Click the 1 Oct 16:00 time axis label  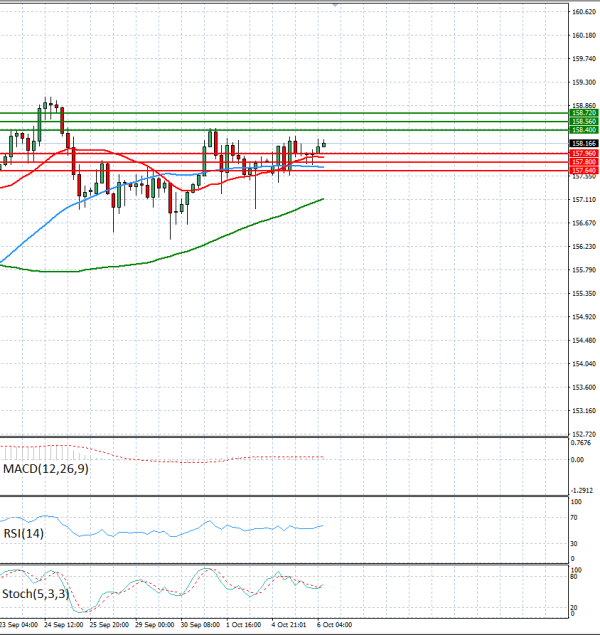[x=243, y=625]
